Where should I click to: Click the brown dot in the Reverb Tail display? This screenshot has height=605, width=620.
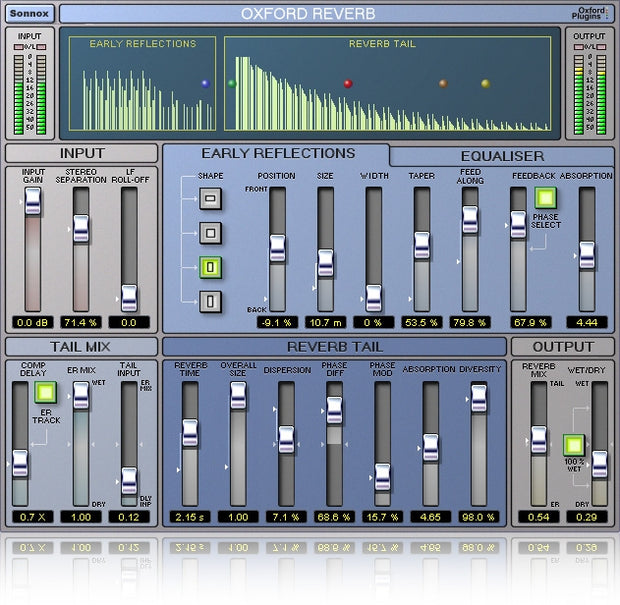coord(443,83)
